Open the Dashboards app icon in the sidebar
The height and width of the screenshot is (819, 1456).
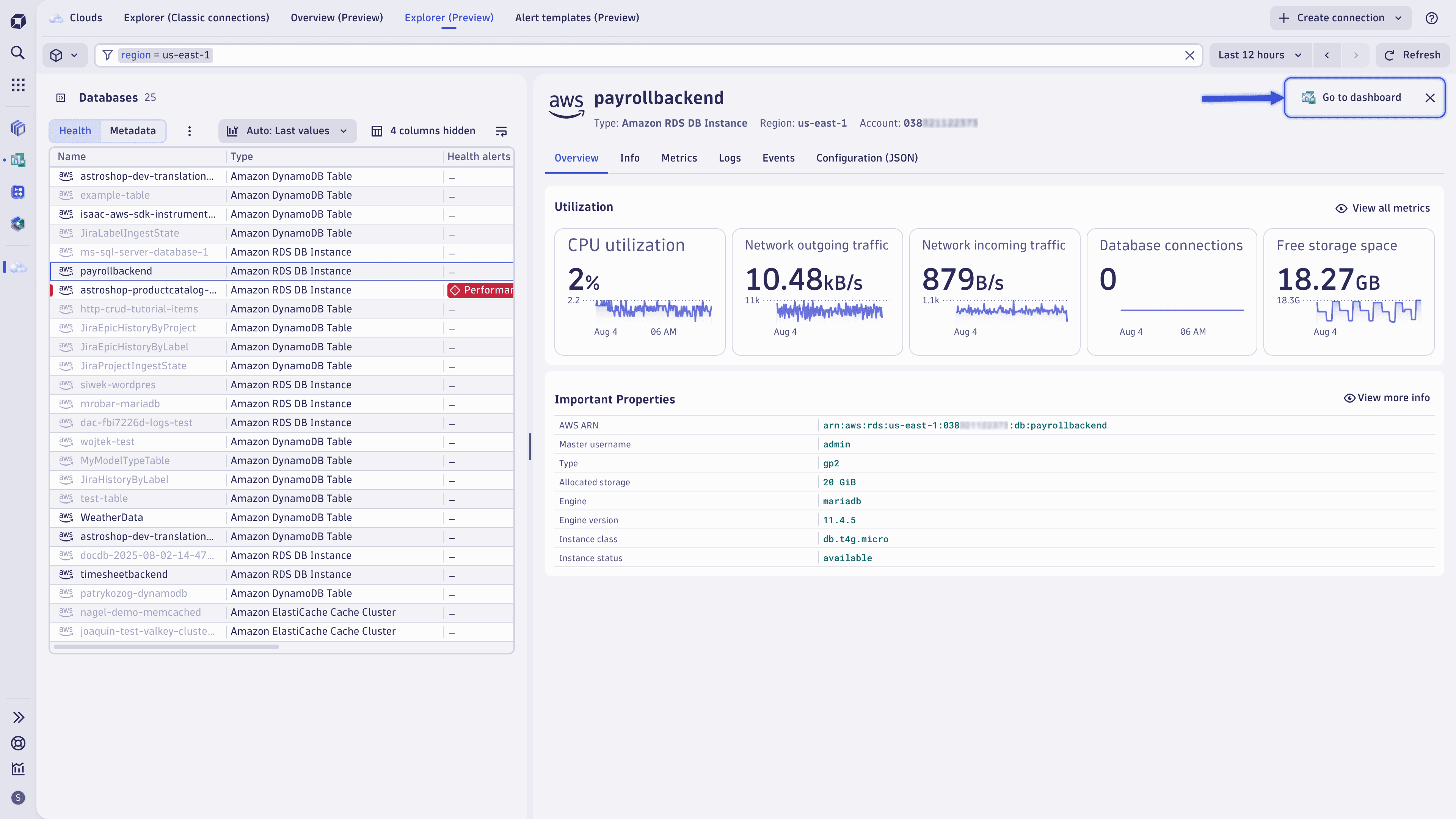coord(18,160)
